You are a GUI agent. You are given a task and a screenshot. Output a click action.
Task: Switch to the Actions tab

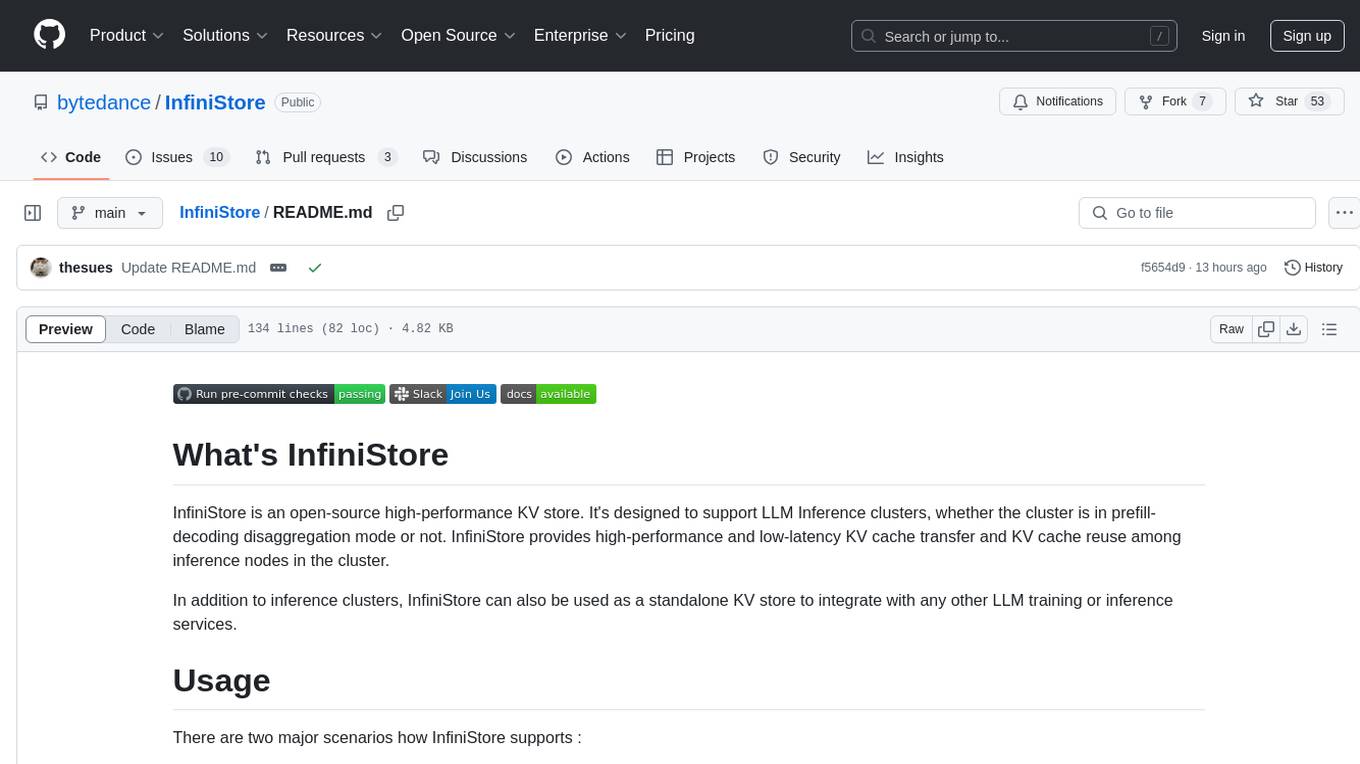(x=592, y=157)
